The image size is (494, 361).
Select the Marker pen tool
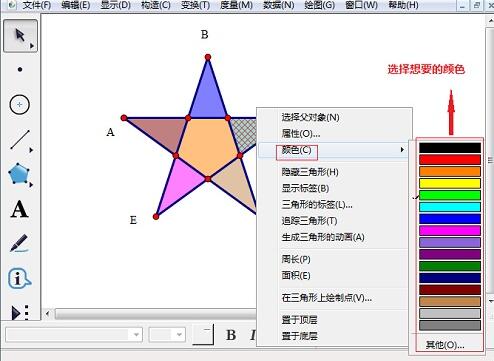pos(19,243)
